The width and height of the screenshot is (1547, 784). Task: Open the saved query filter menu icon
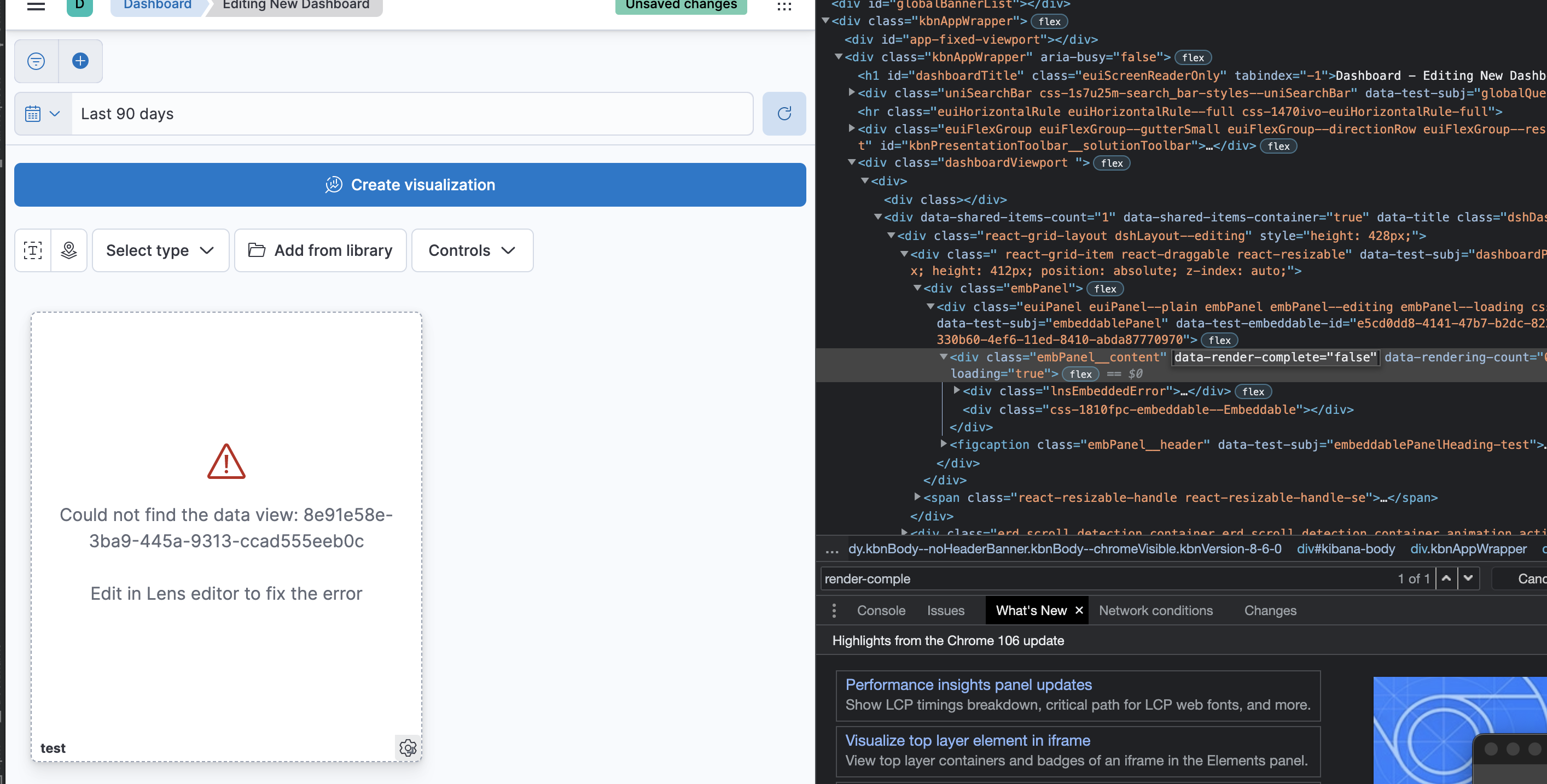click(x=36, y=61)
